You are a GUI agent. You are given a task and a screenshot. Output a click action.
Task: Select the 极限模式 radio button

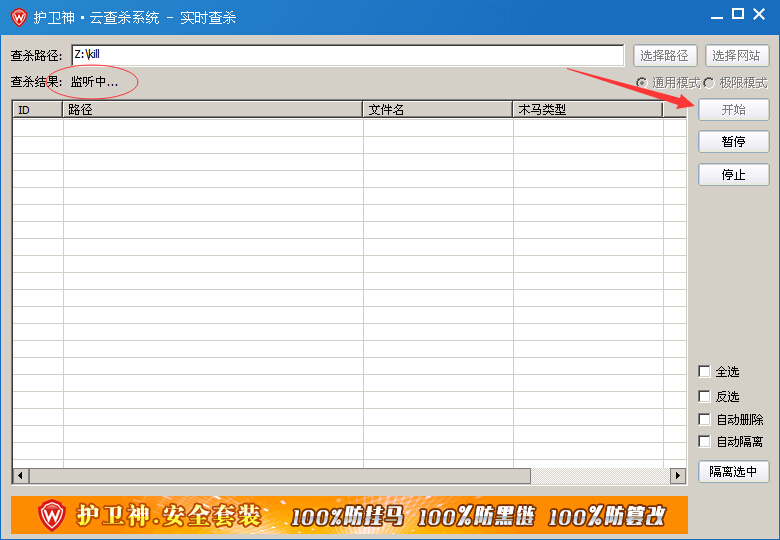[x=709, y=83]
